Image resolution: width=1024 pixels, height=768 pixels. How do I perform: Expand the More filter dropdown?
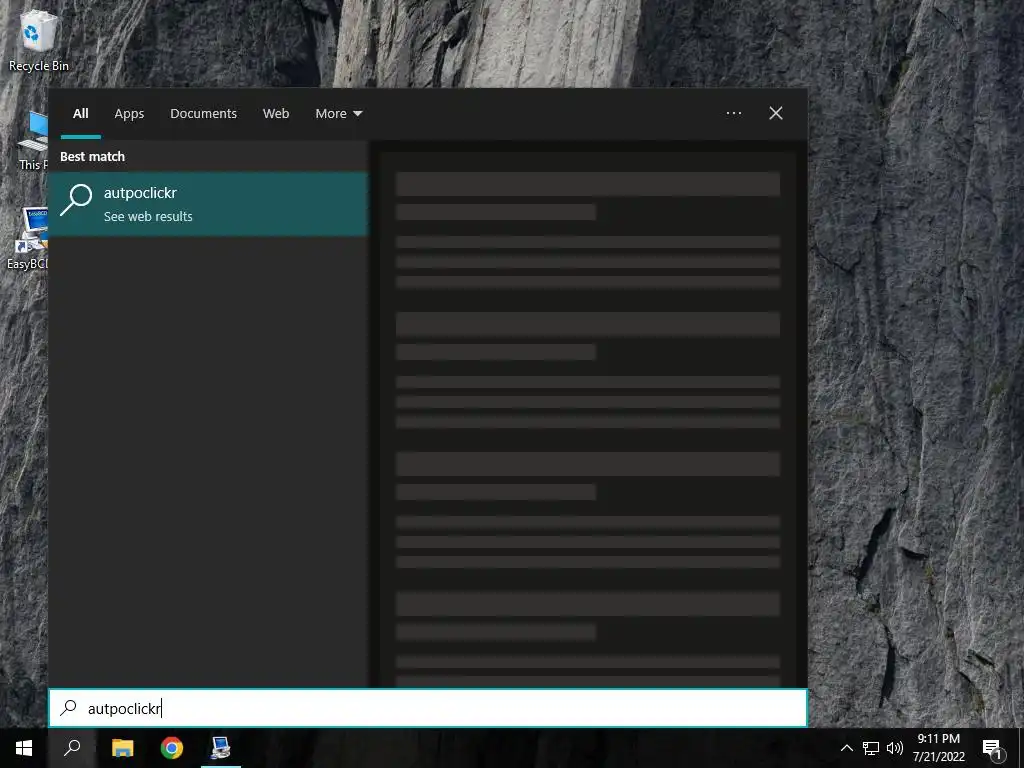tap(338, 114)
